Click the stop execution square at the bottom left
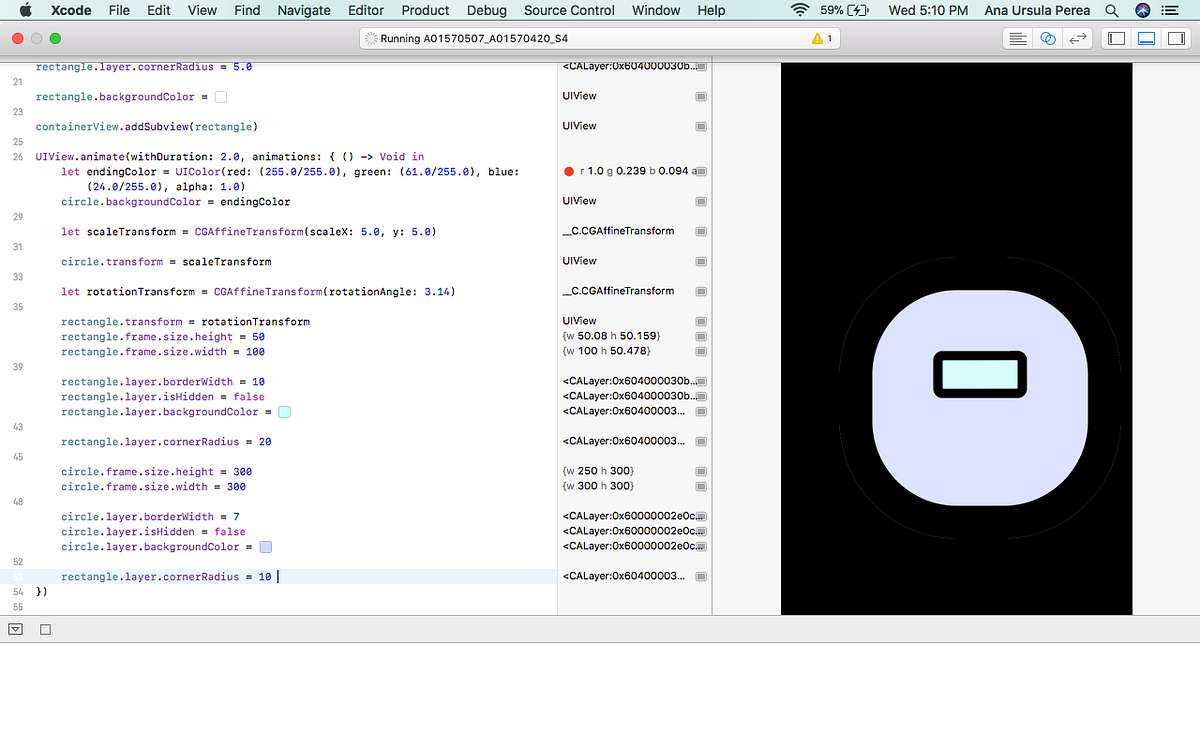The image size is (1200, 750). pyautogui.click(x=45, y=629)
